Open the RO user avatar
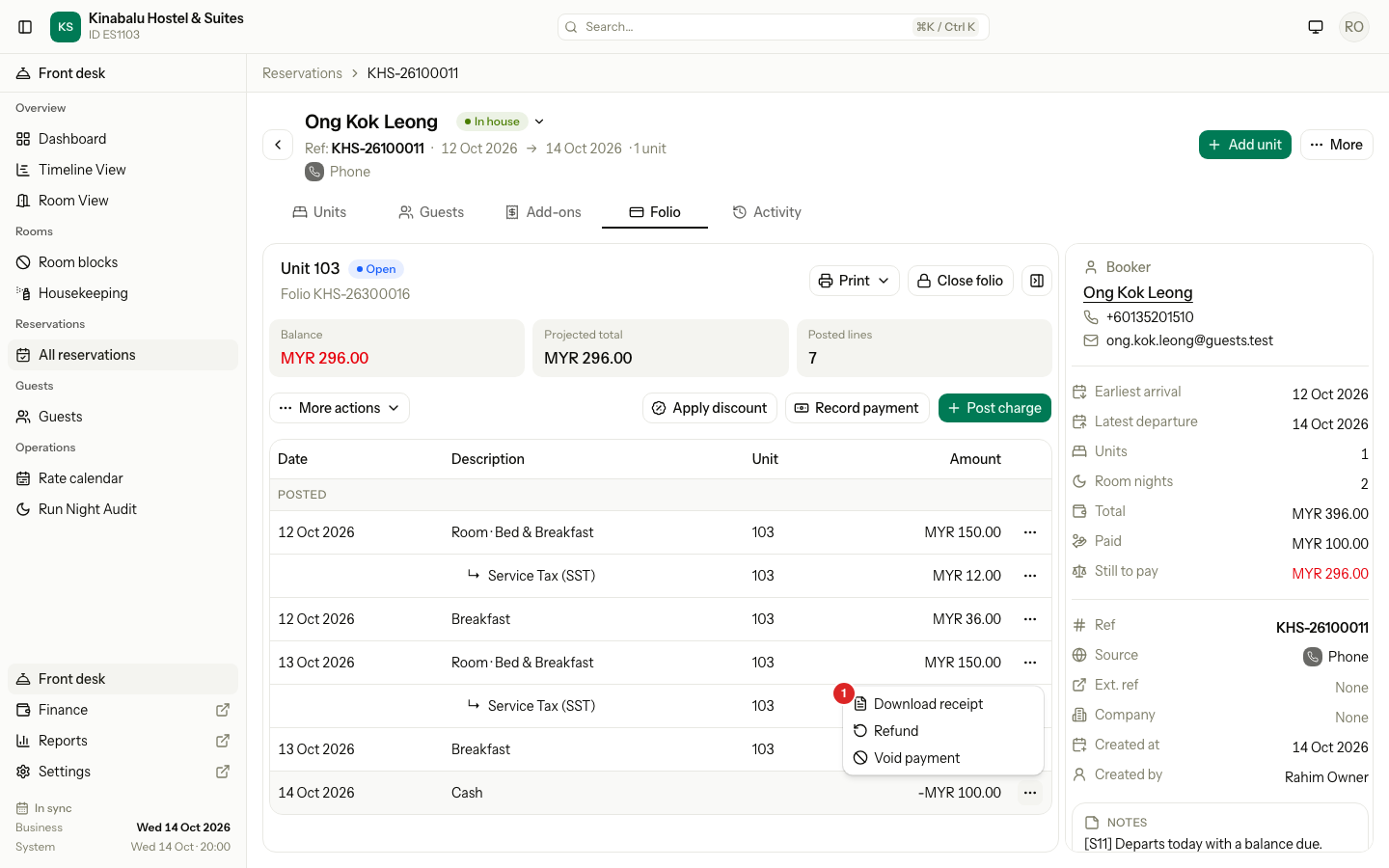Viewport: 1389px width, 868px height. [x=1354, y=27]
